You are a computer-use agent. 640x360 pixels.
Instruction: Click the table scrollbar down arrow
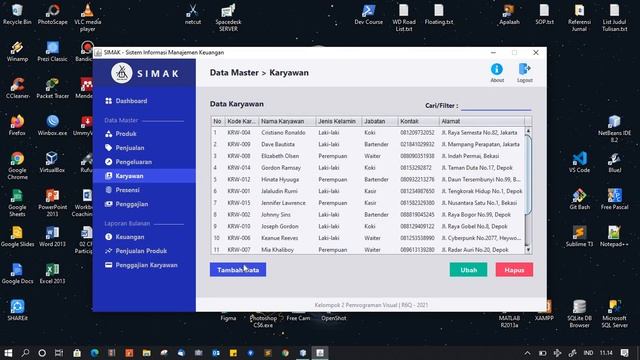(x=528, y=249)
